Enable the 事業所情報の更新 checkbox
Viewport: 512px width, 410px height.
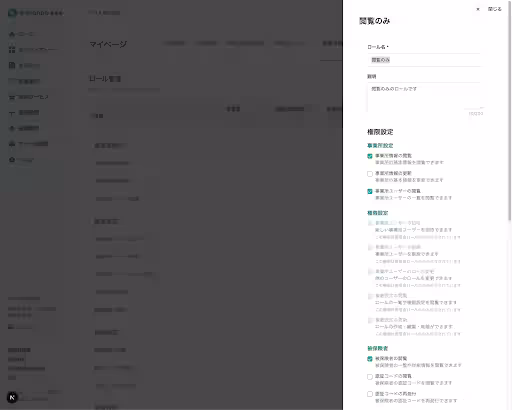[370, 174]
